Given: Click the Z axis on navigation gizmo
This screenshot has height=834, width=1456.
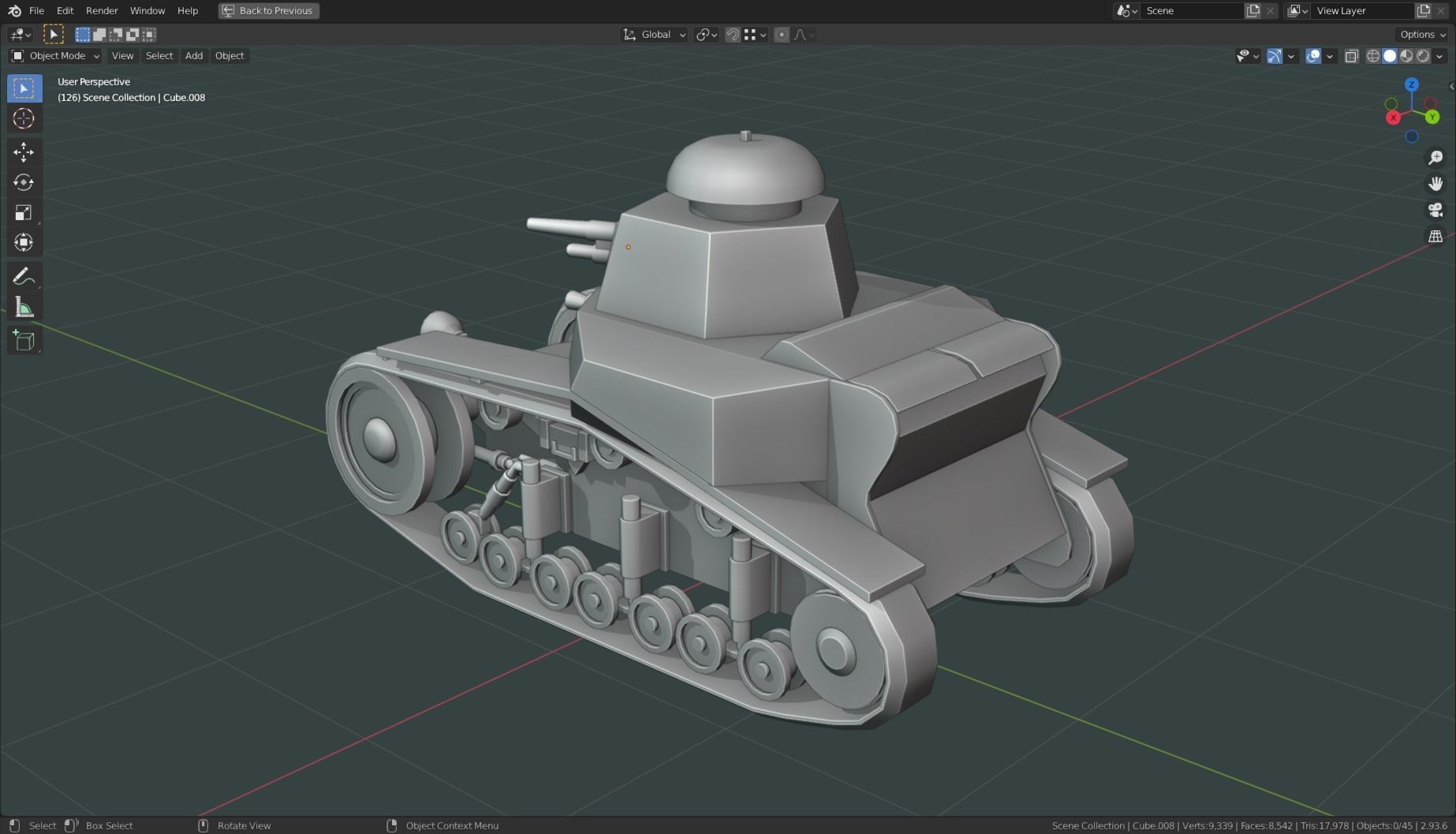Looking at the screenshot, I should pyautogui.click(x=1412, y=84).
